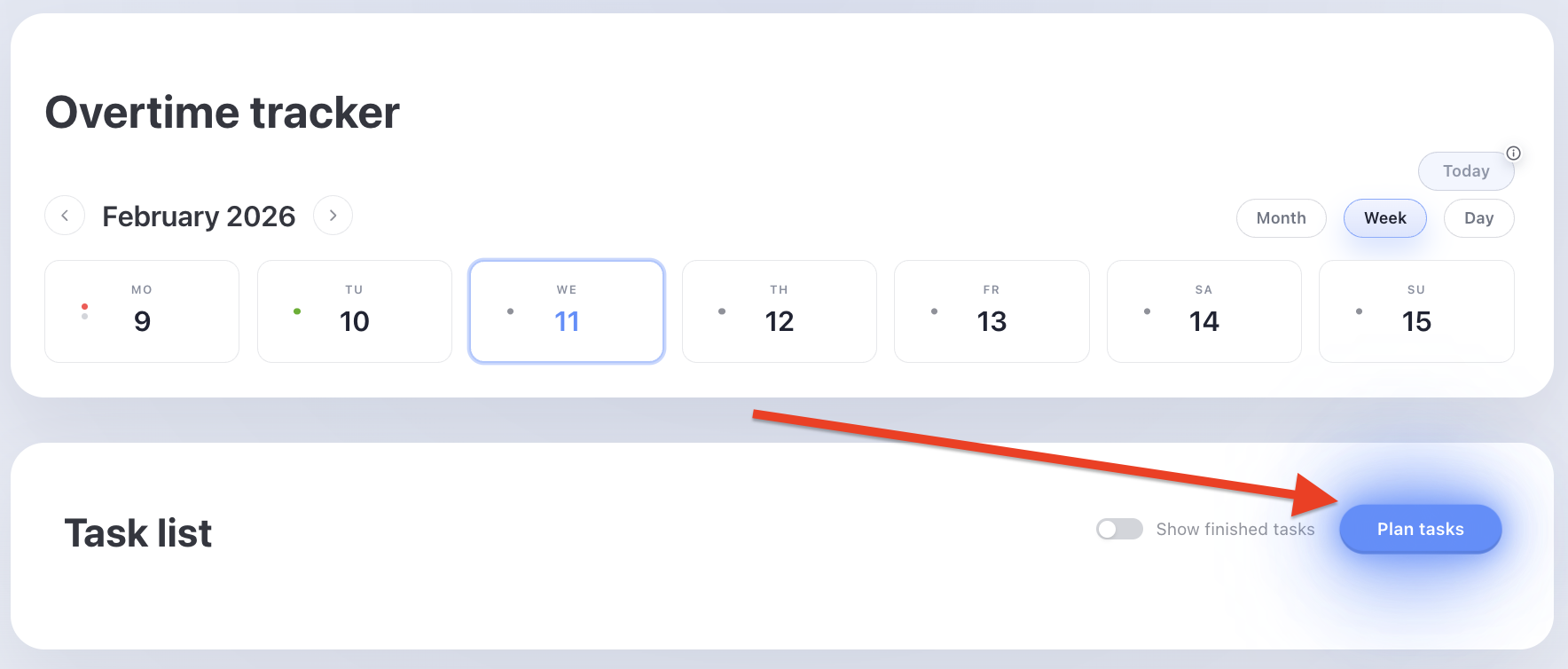
Task: Switch to Month view
Action: click(1281, 218)
